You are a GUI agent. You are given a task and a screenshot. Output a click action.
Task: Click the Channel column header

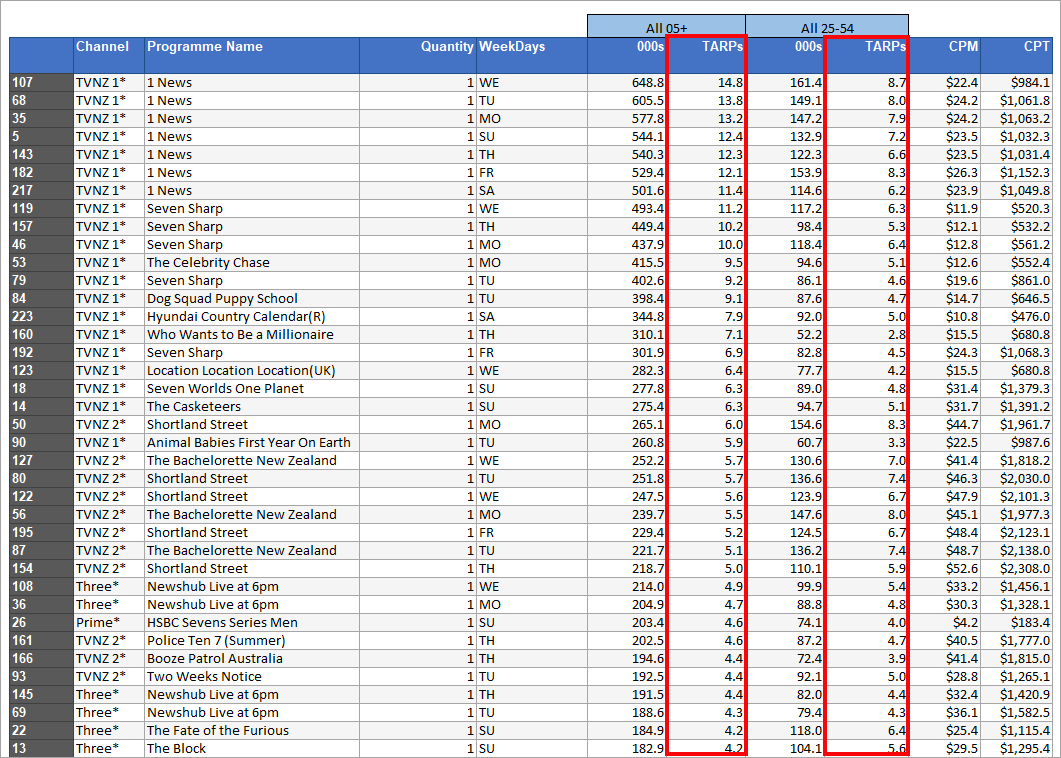pyautogui.click(x=108, y=55)
